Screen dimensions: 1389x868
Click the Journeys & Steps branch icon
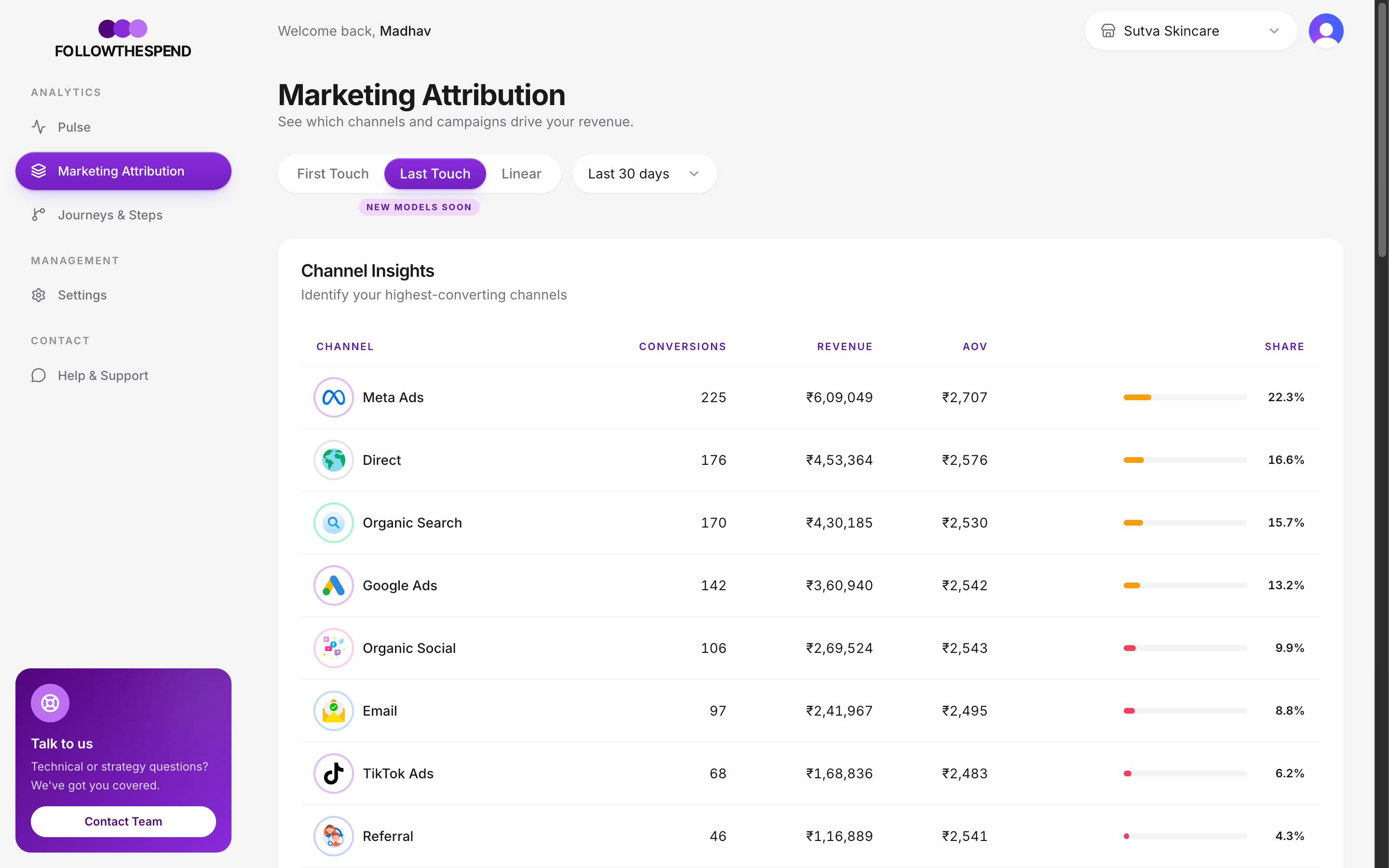(x=39, y=215)
